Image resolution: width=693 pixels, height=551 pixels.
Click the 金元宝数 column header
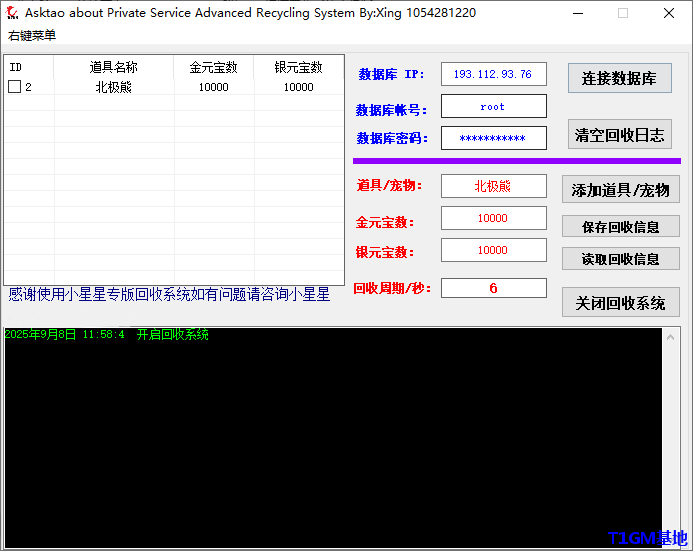[x=213, y=67]
